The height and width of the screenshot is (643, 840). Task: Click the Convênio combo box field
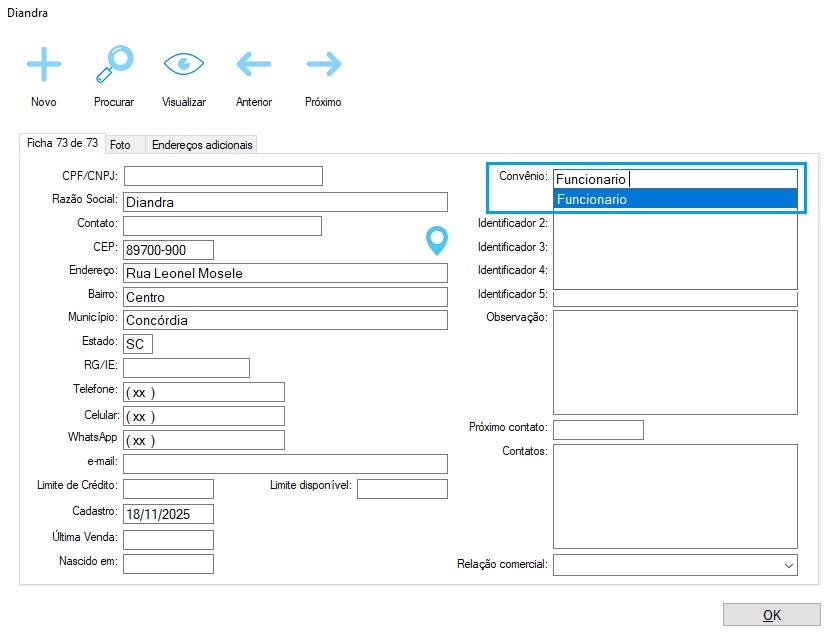click(675, 179)
